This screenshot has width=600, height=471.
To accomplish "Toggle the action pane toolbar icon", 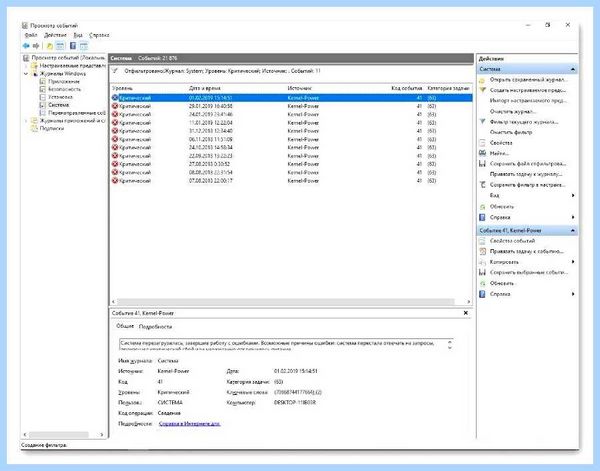I will click(83, 46).
